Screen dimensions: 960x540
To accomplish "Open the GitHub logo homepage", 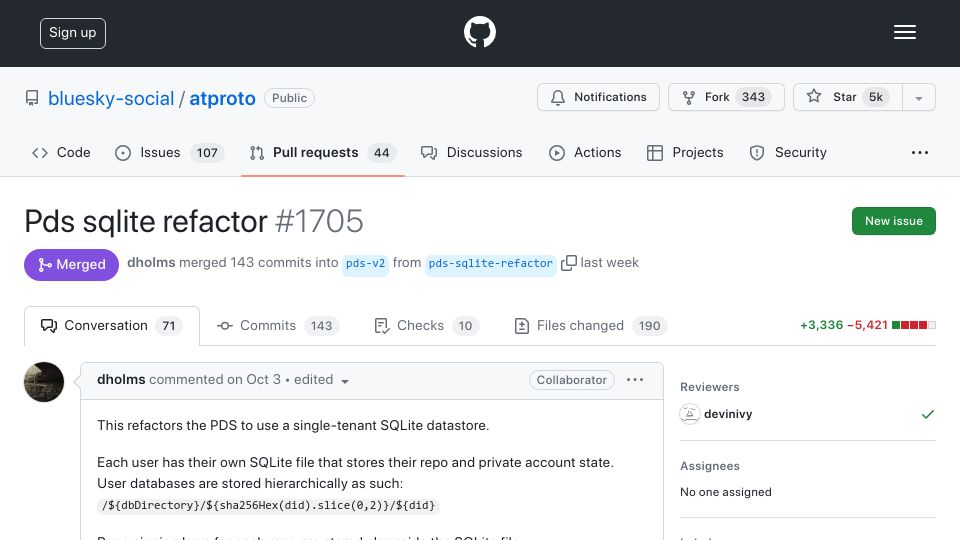I will click(x=479, y=32).
